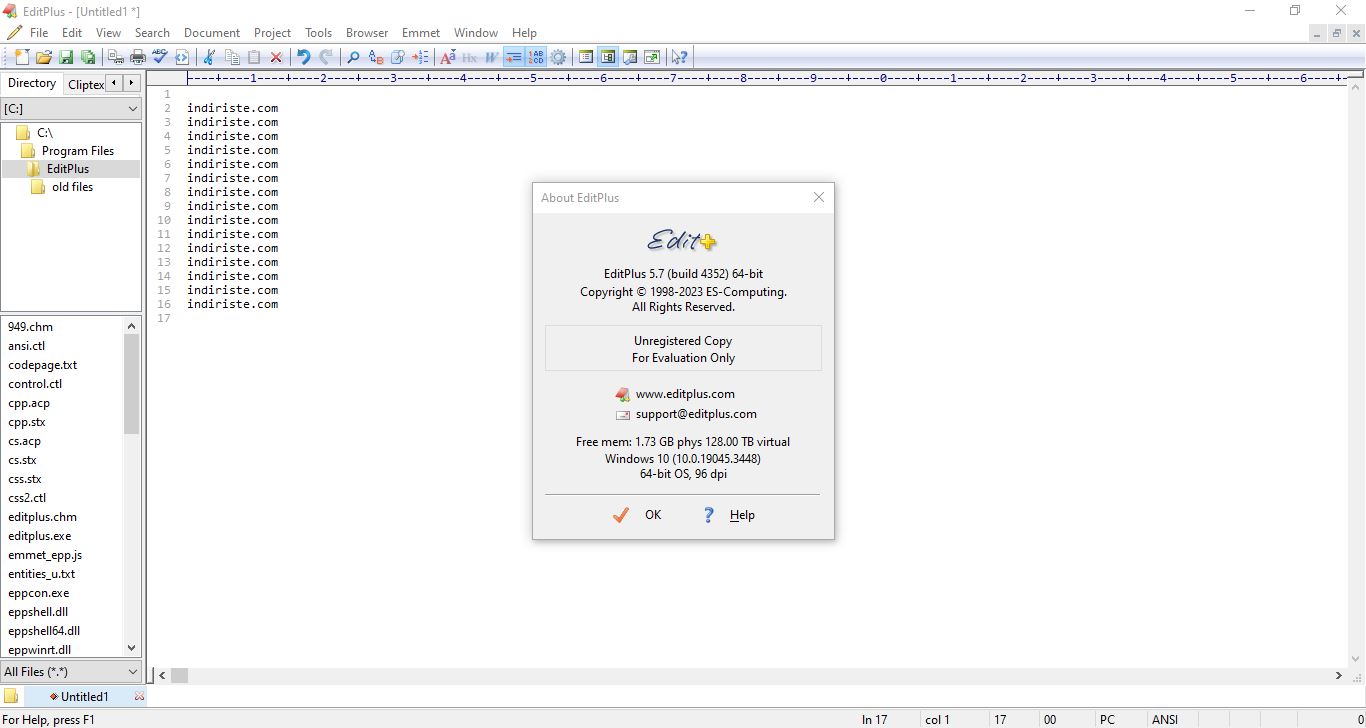
Task: Click editor horizontal scrollbar right arrow
Action: (1339, 676)
